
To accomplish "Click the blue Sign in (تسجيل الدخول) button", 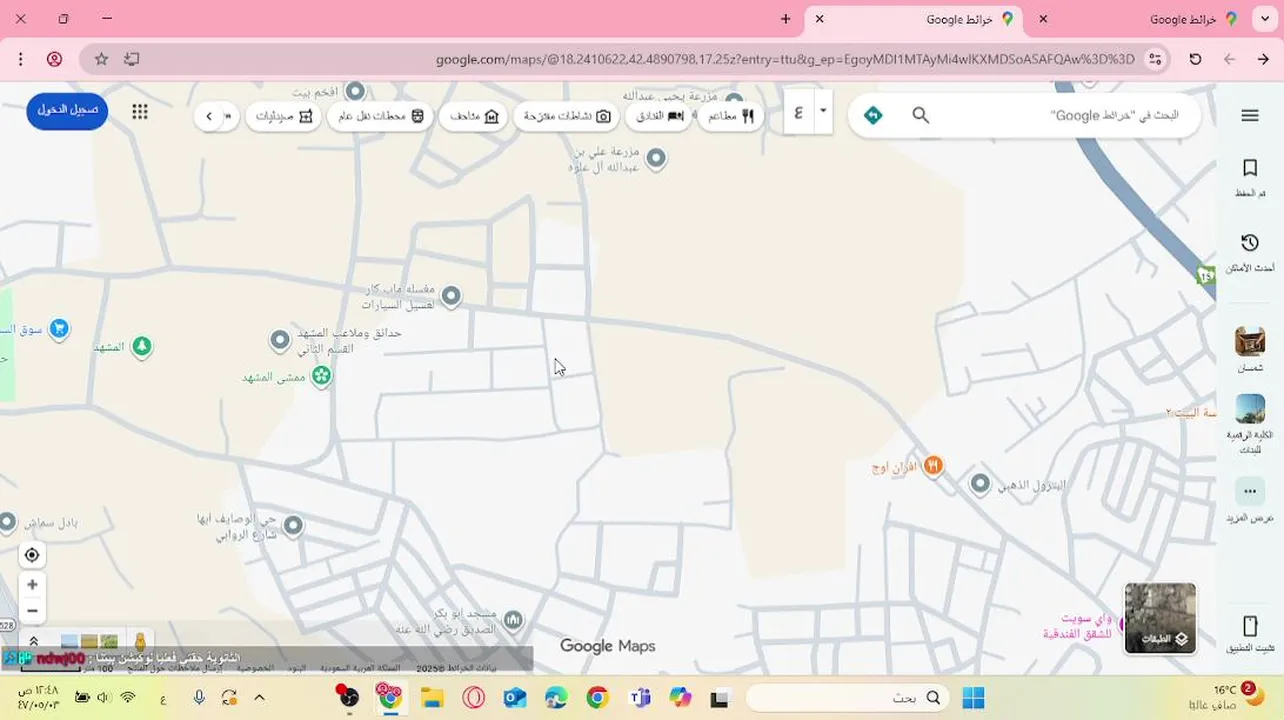I will tap(67, 110).
